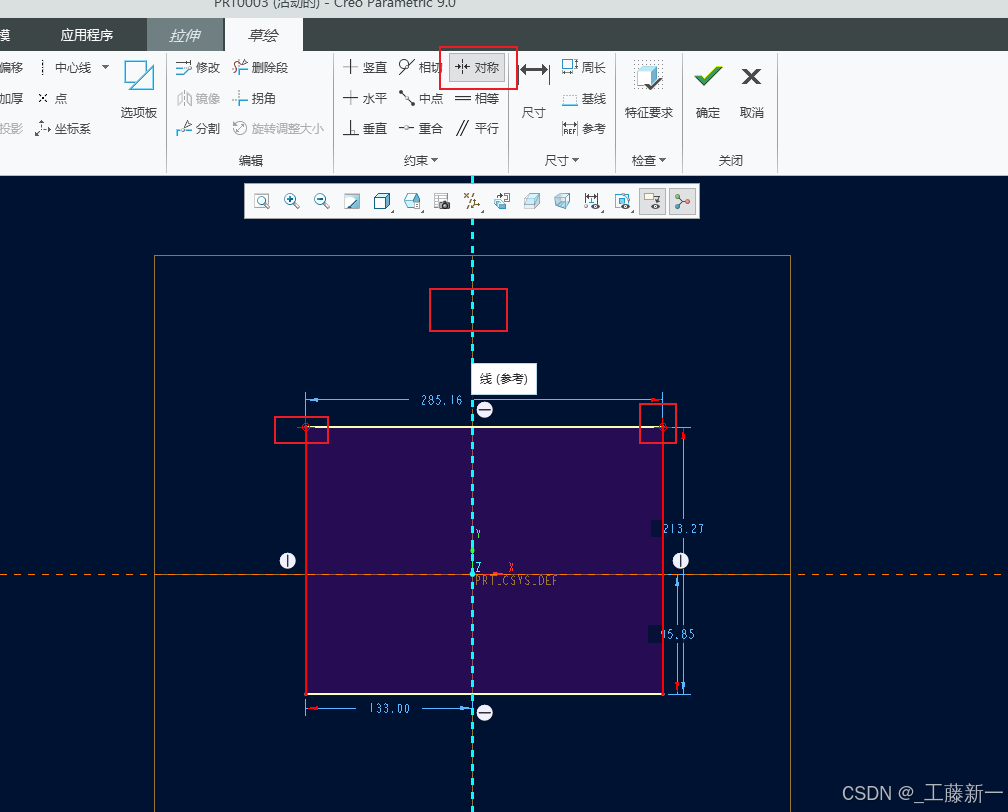Select the Midpoint (中点) constraint
The width and height of the screenshot is (1008, 812).
point(421,98)
